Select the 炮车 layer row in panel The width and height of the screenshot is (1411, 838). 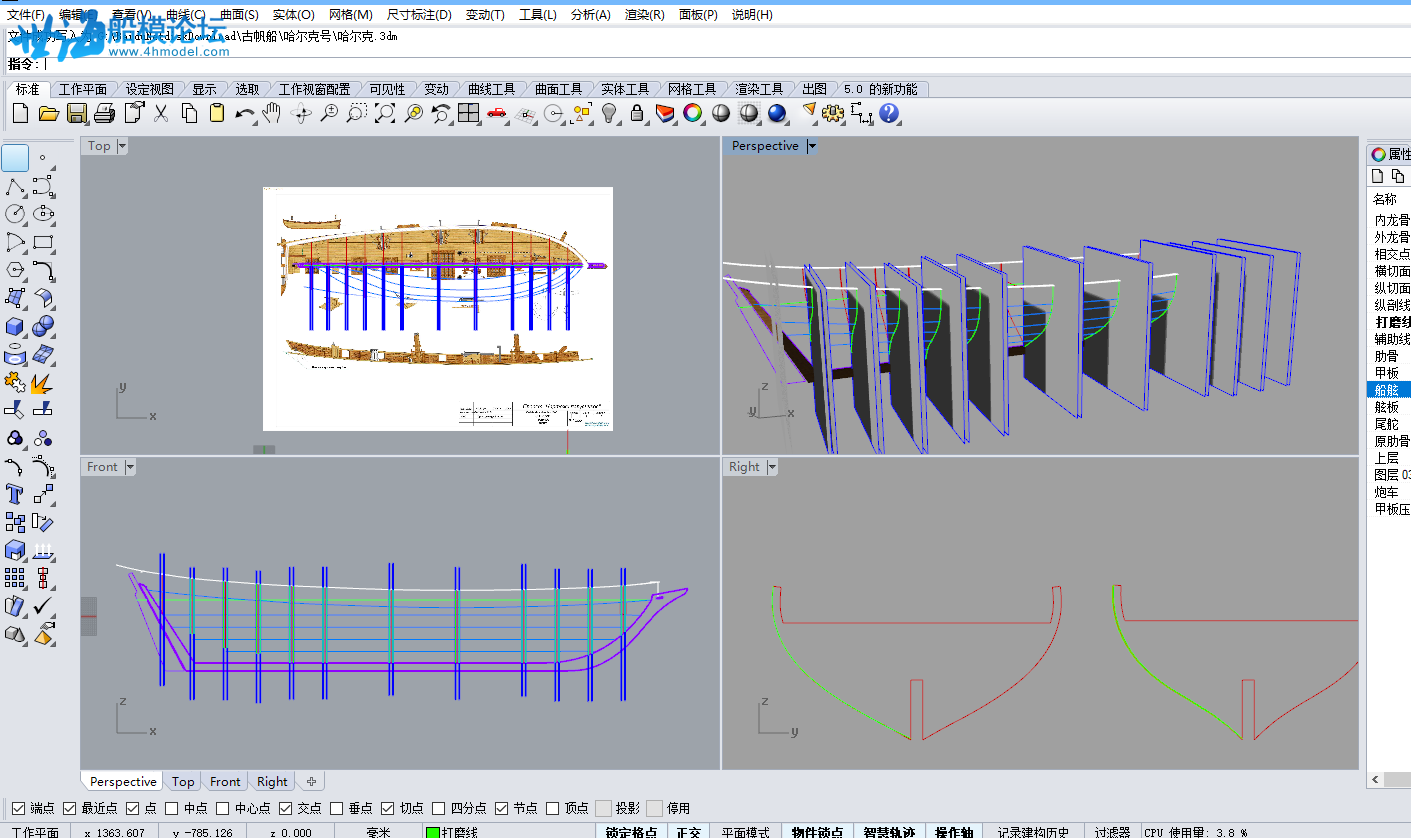(1389, 492)
